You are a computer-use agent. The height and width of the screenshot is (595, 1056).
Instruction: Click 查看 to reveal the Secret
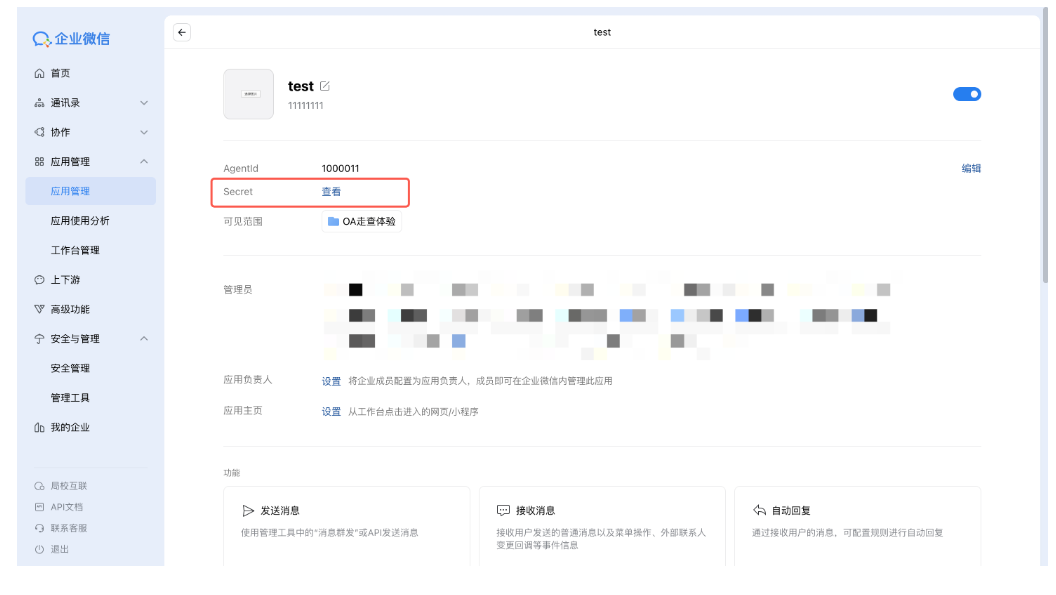tap(330, 191)
